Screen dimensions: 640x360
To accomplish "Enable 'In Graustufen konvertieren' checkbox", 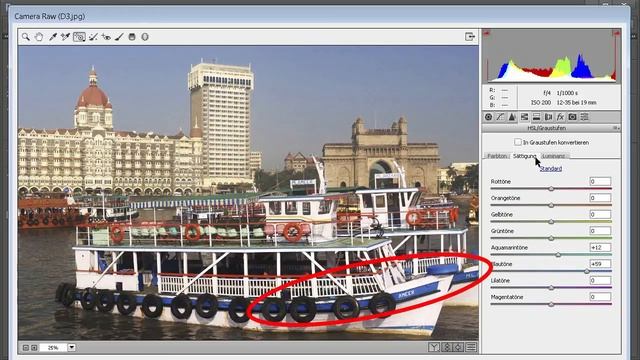I will coord(518,142).
